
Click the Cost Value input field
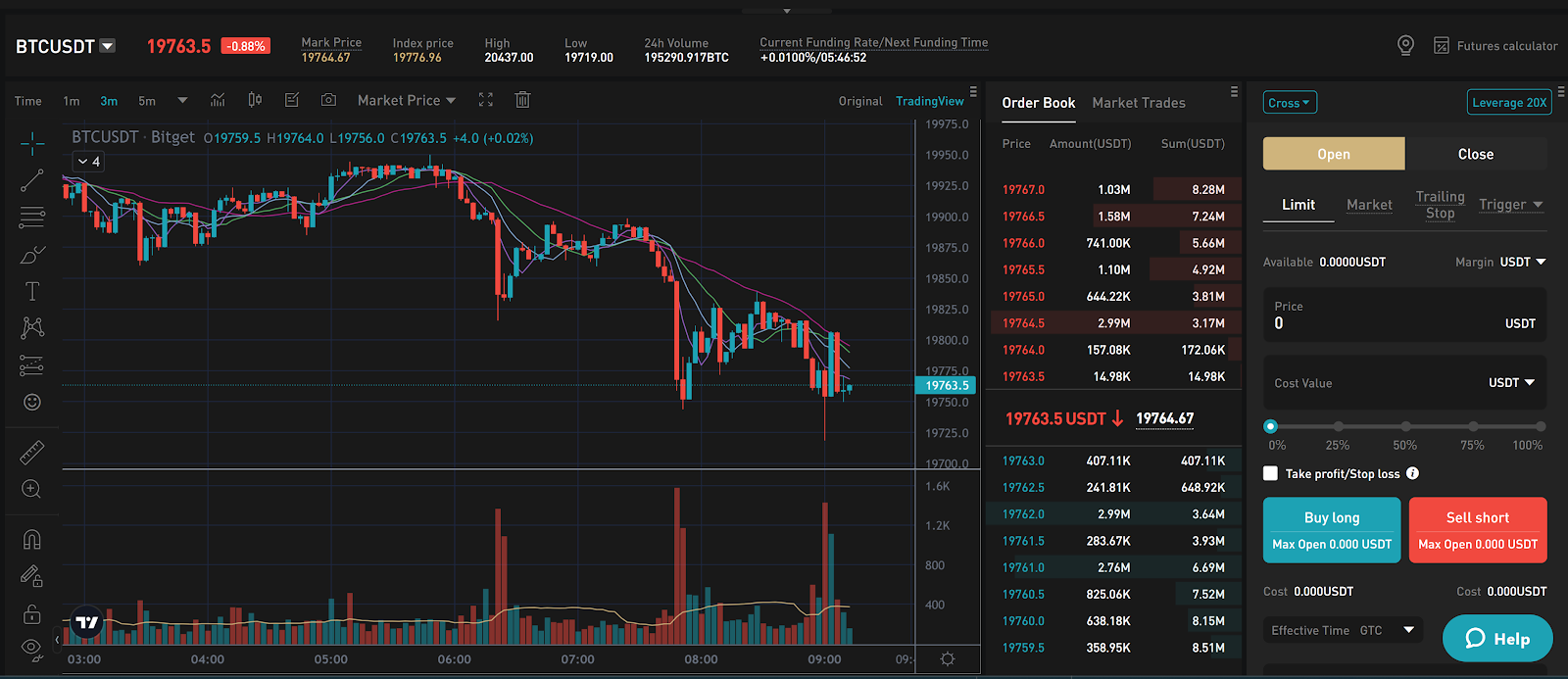1405,383
